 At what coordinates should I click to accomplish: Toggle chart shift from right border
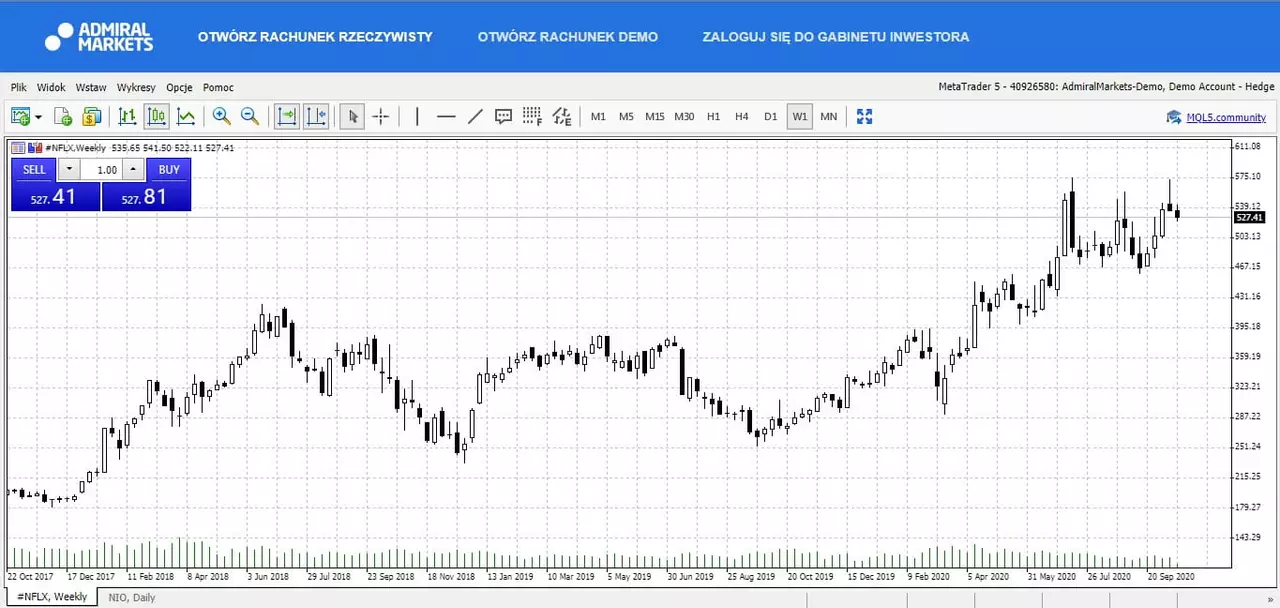[x=316, y=117]
